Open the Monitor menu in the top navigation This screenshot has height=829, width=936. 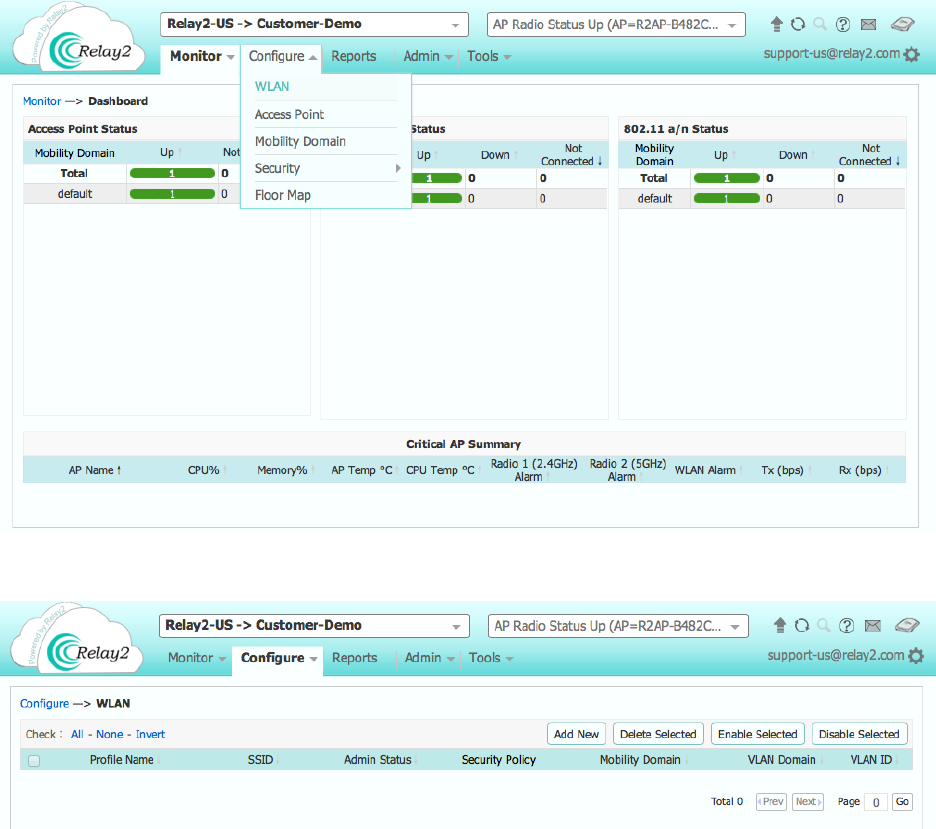pyautogui.click(x=201, y=57)
